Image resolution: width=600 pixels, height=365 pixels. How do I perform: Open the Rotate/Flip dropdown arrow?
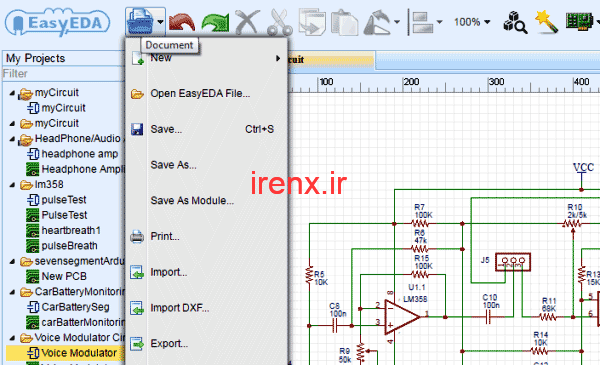(397, 22)
